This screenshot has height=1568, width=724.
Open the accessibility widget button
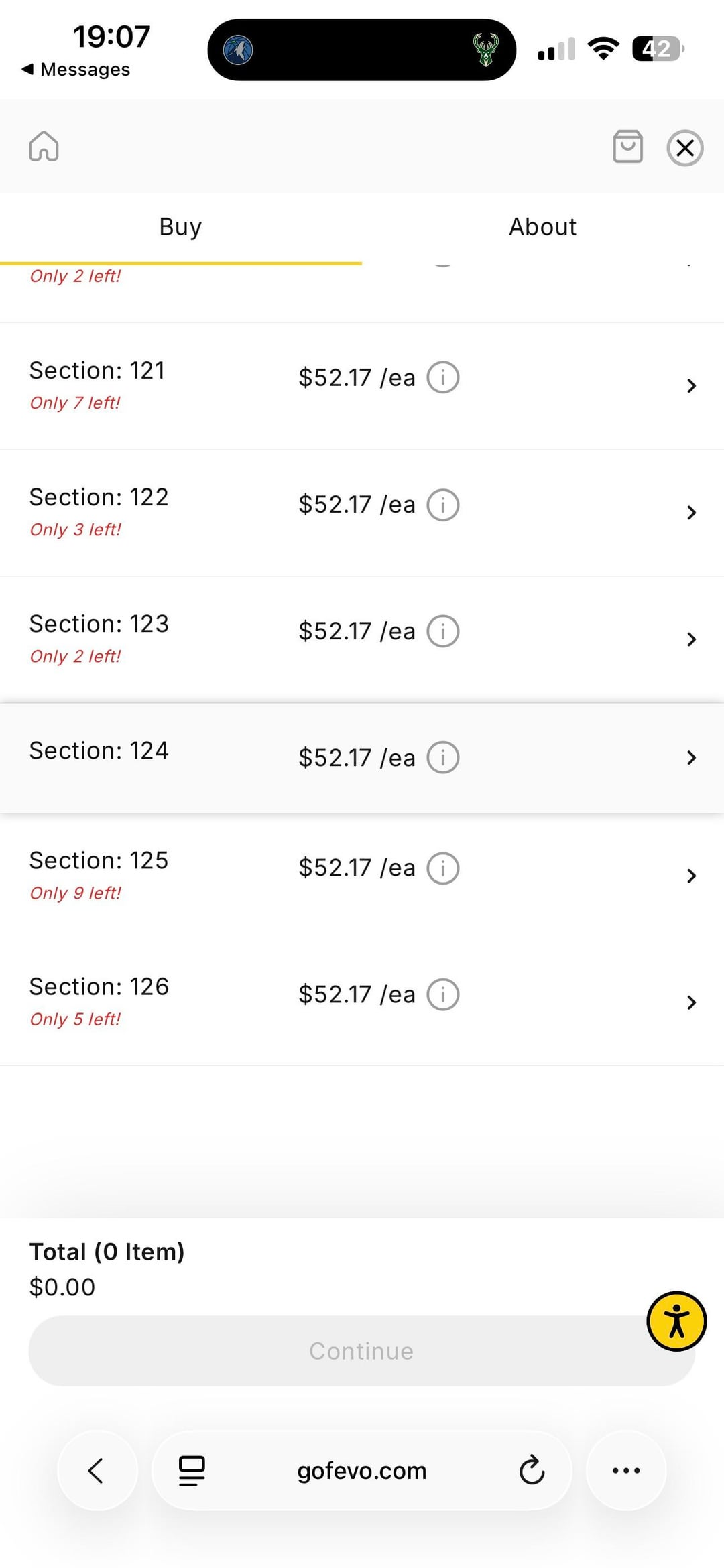(676, 1321)
